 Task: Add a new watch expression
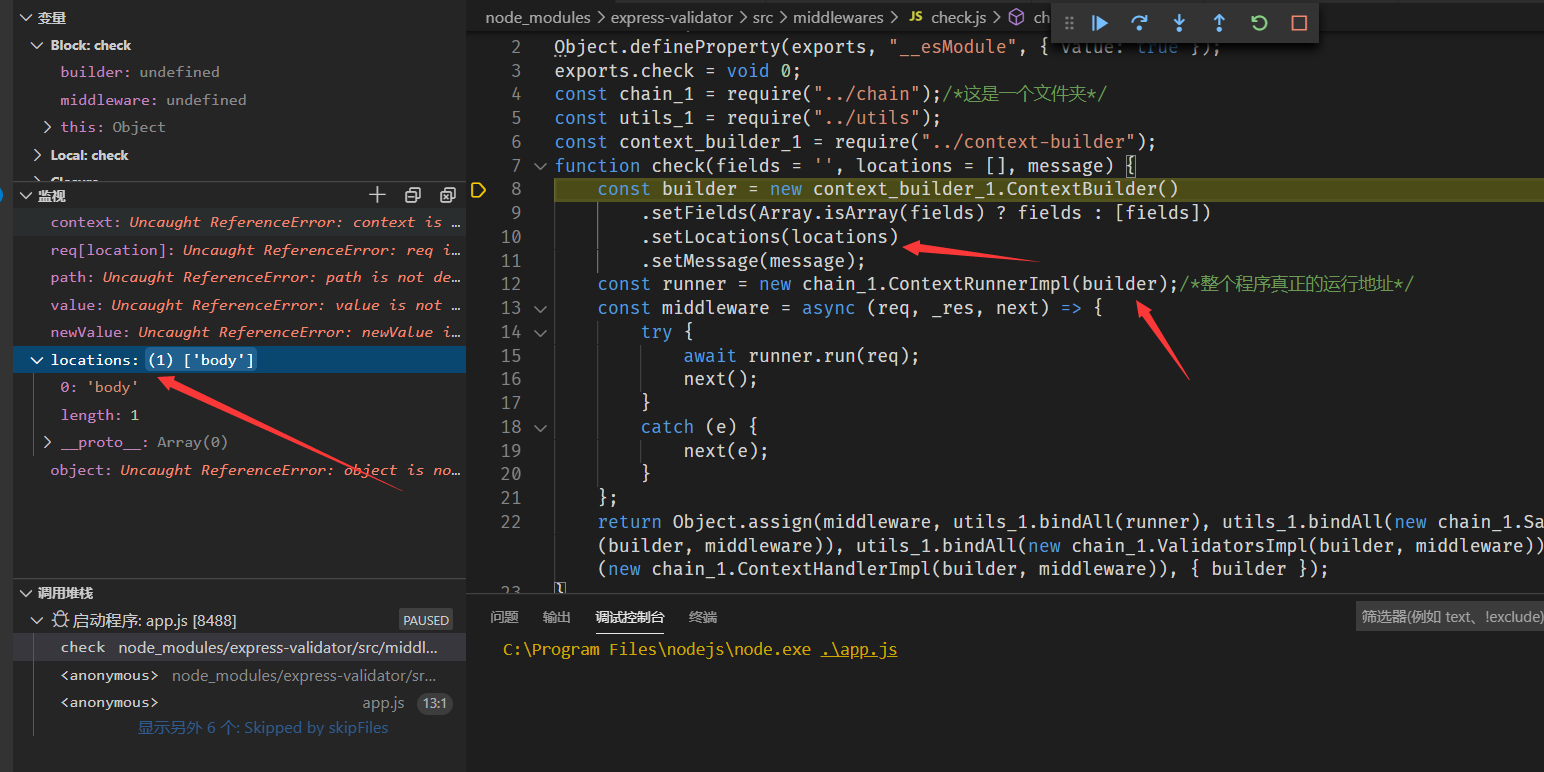click(377, 195)
